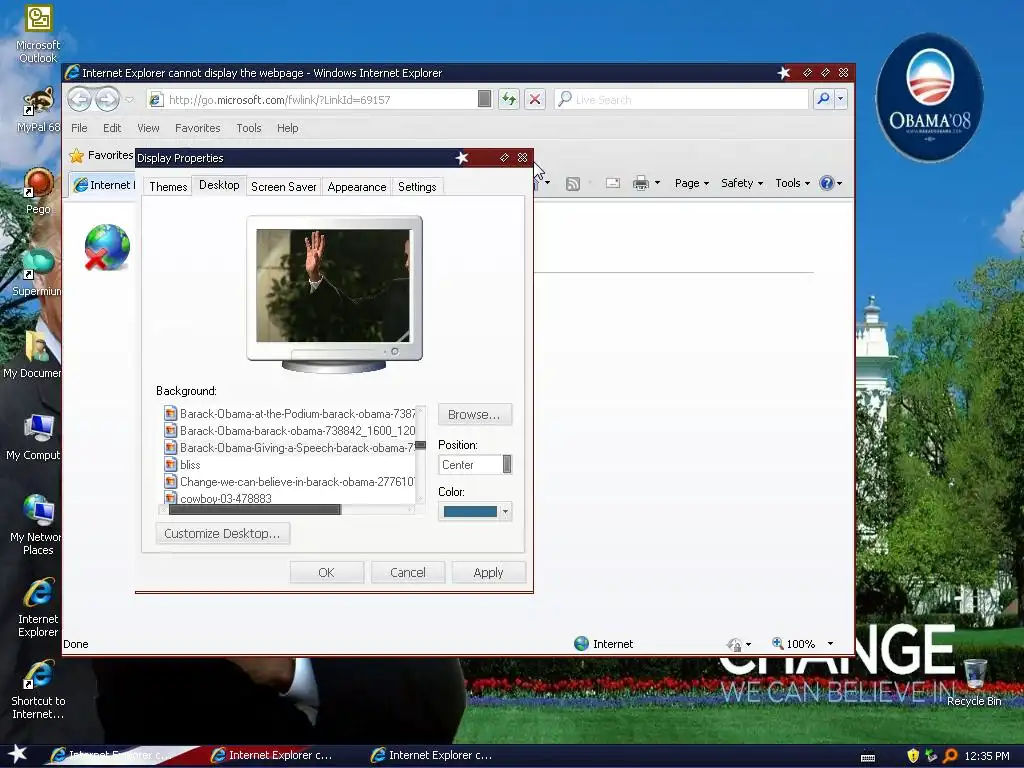Switch to second Internet Explorer taskbar button
The image size is (1024, 768).
[x=280, y=755]
